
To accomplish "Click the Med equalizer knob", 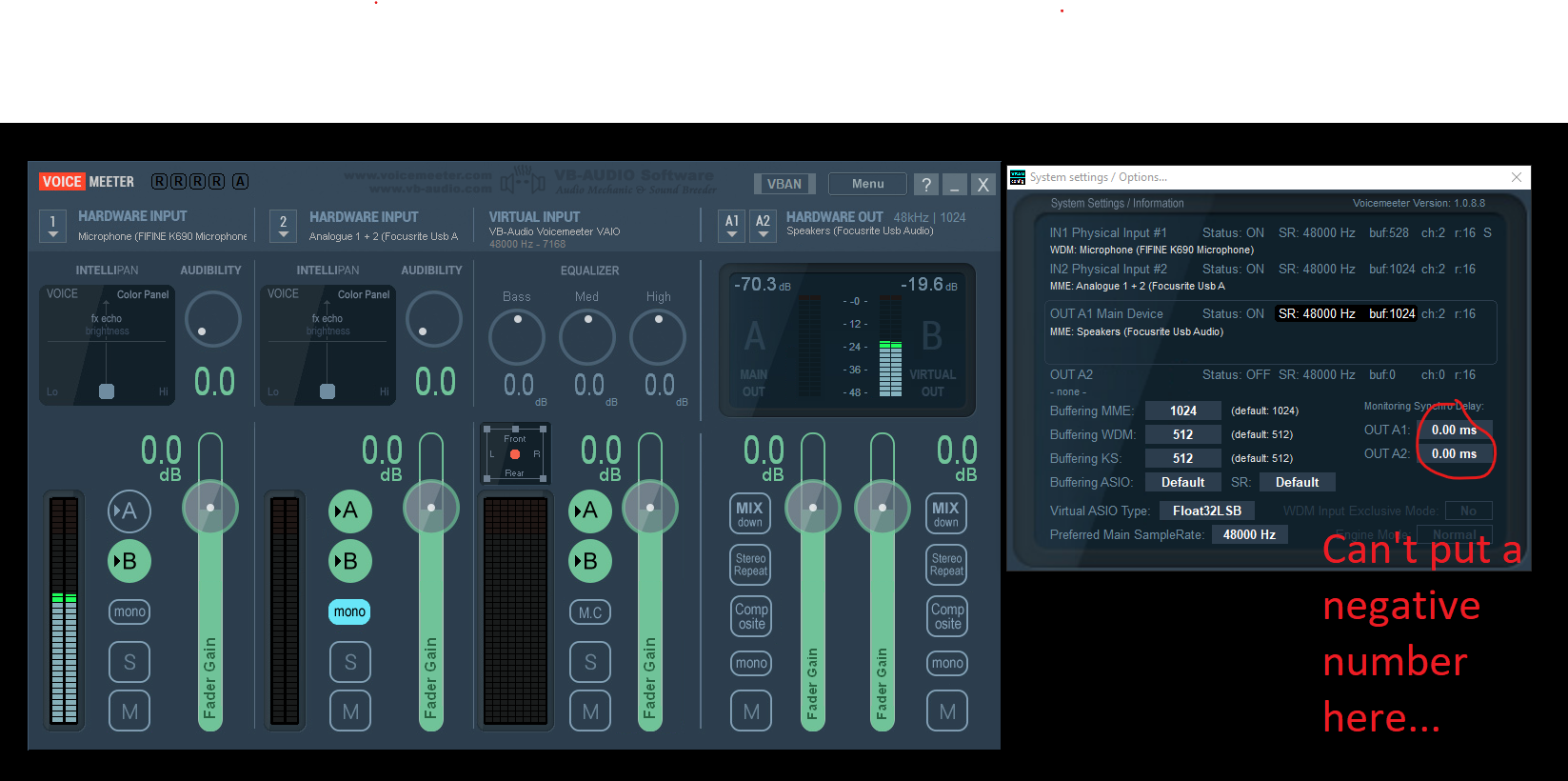I will [x=587, y=337].
